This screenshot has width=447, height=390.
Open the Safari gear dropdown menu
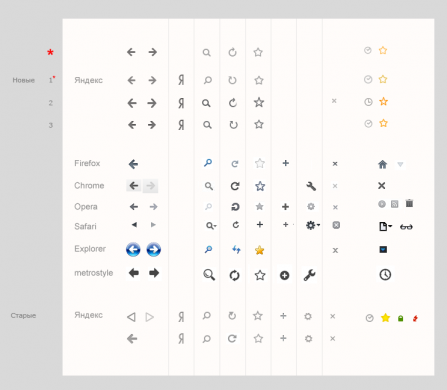[313, 225]
